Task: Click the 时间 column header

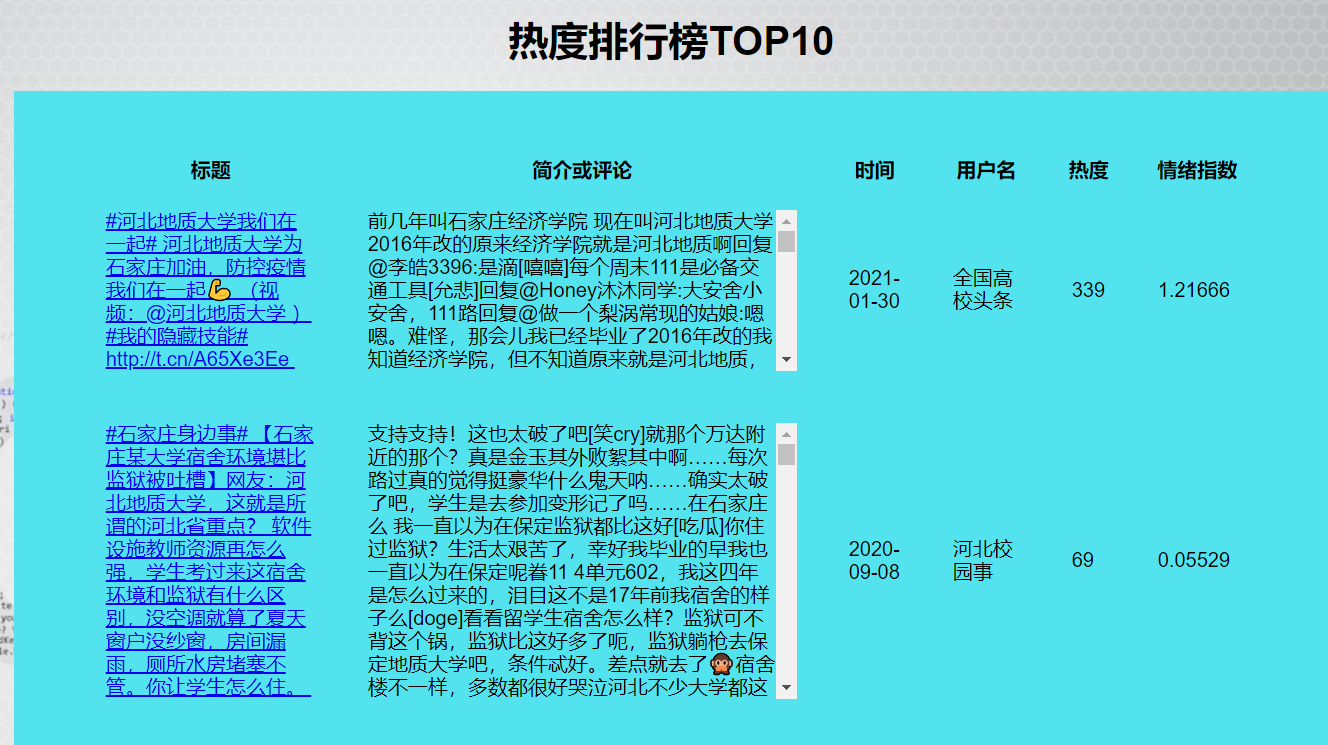Action: [x=874, y=170]
